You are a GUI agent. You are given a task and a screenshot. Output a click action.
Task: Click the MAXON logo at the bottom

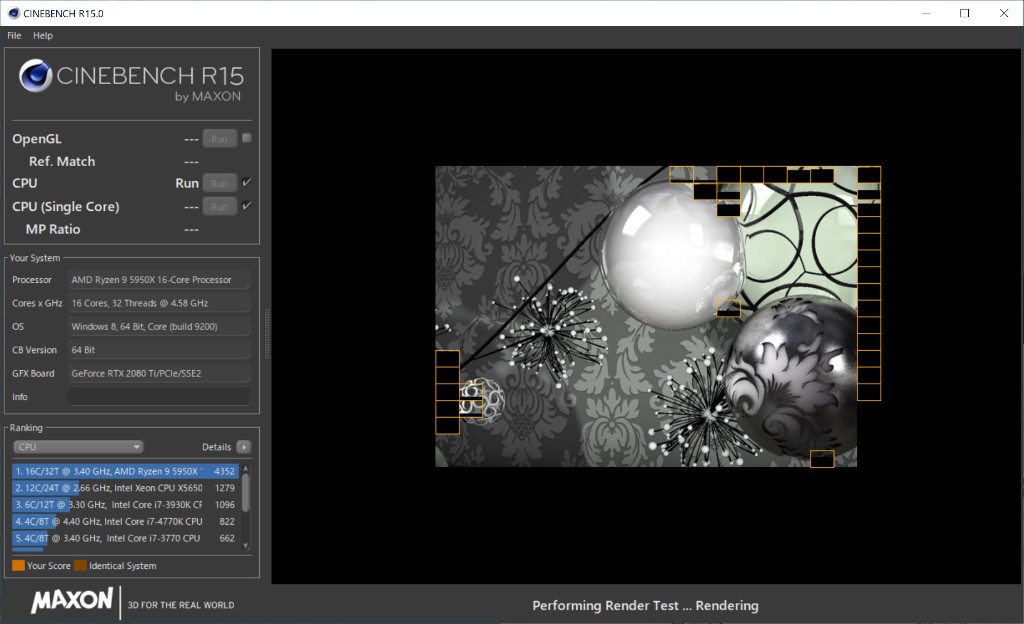tap(71, 601)
